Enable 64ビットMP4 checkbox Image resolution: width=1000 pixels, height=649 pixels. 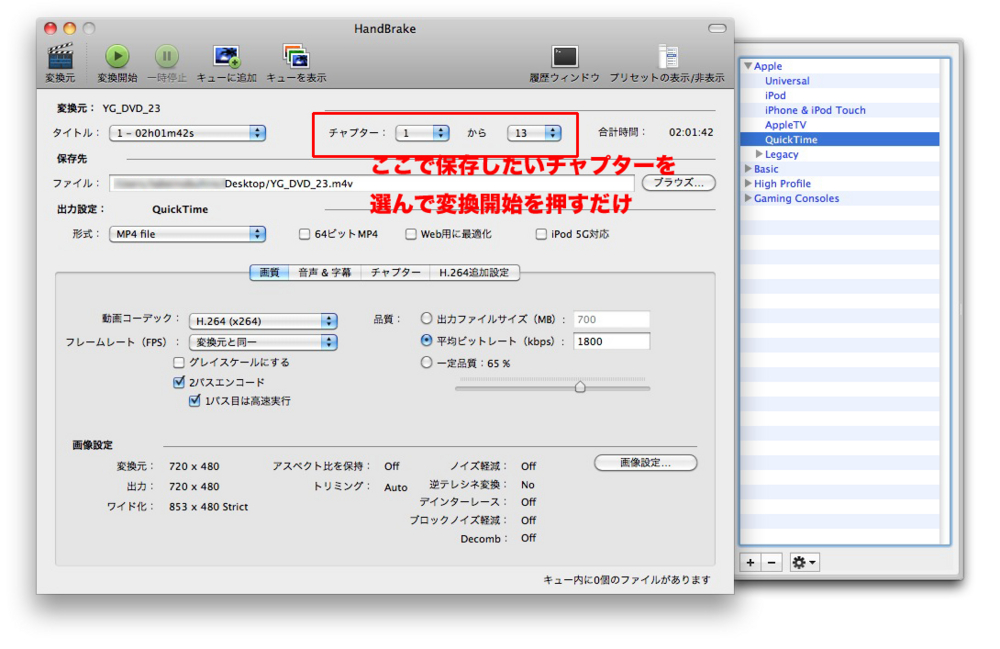tap(305, 234)
